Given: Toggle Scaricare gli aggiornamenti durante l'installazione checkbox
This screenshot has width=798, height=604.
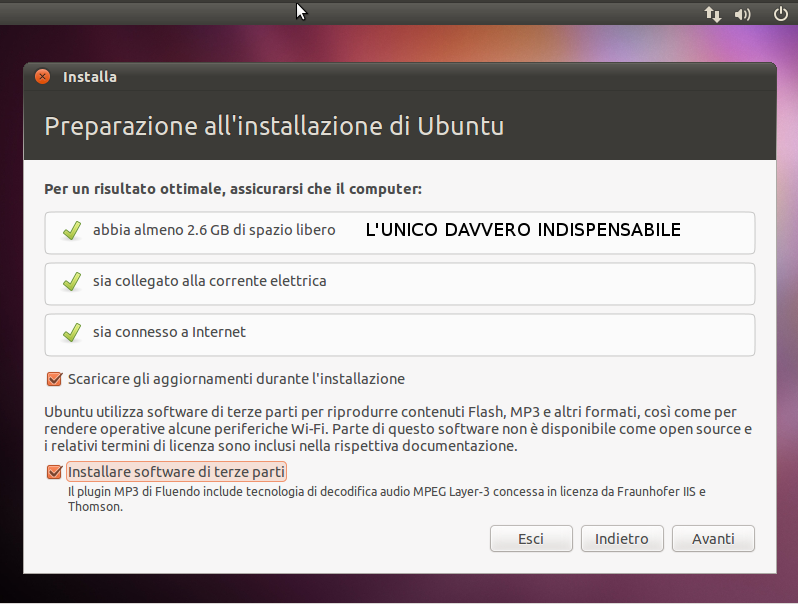Looking at the screenshot, I should click(x=54, y=379).
